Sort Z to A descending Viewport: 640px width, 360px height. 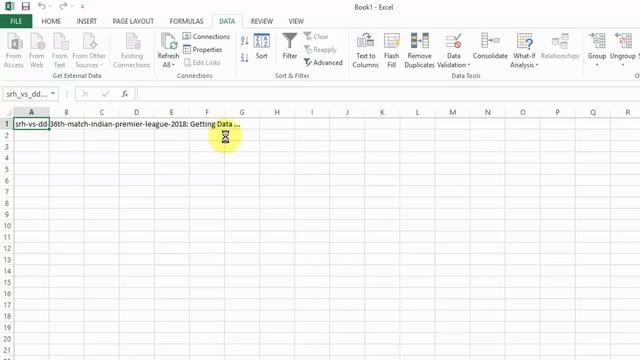coord(244,58)
